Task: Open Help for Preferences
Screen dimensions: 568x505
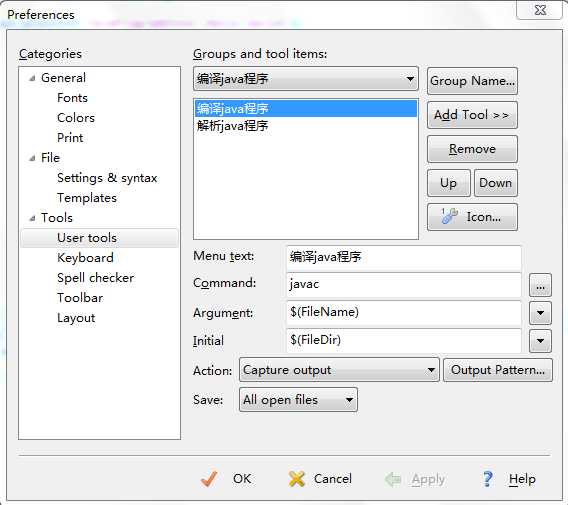Action: coord(509,479)
